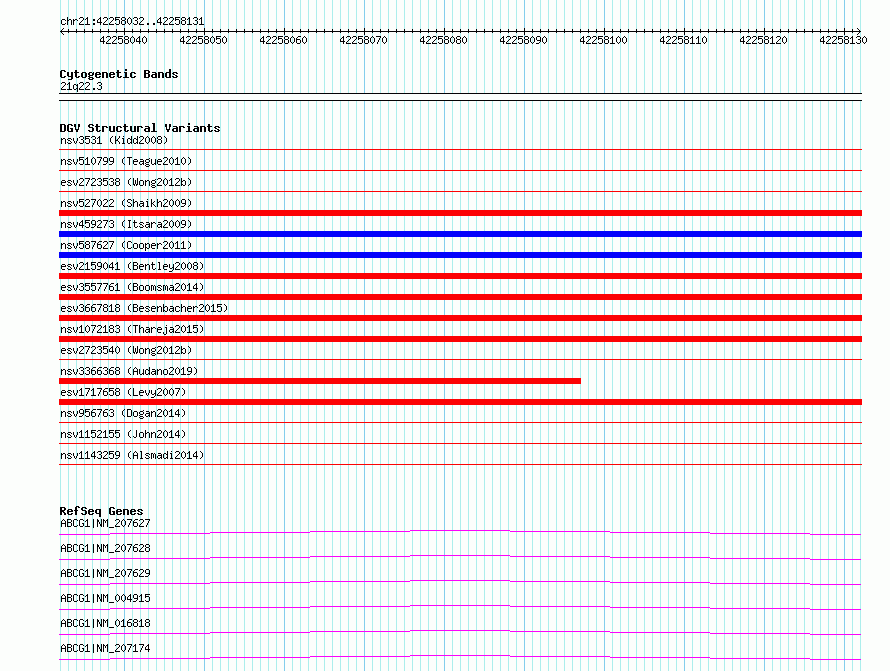The height and width of the screenshot is (671, 890).
Task: Click nsv3366368 (Audano2019) label
Action: point(129,371)
